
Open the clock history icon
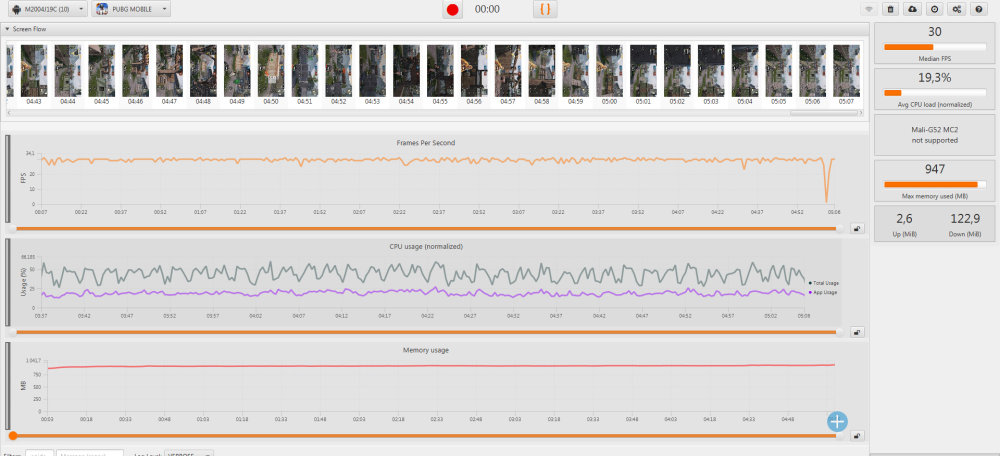click(933, 9)
